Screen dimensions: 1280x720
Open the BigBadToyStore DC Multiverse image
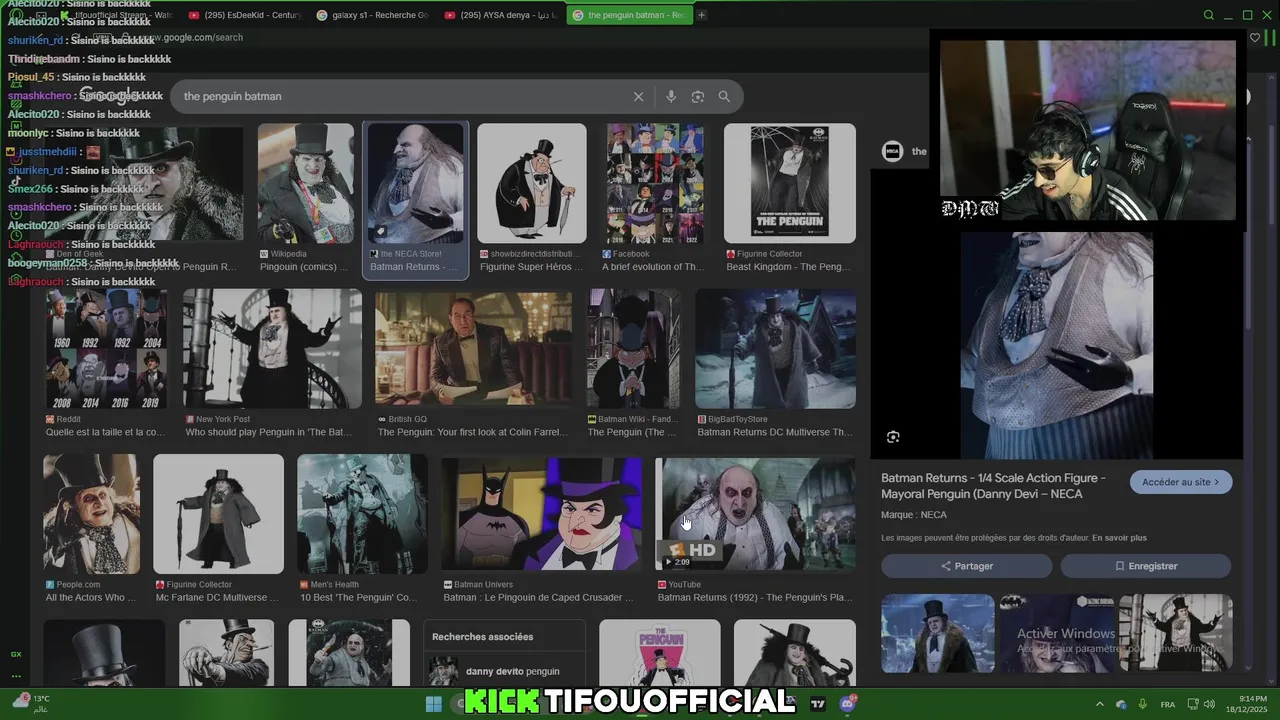776,348
